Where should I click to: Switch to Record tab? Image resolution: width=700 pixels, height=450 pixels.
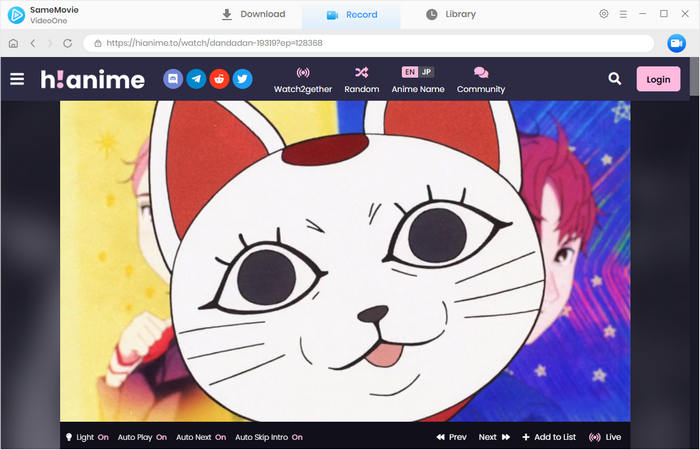(352, 15)
